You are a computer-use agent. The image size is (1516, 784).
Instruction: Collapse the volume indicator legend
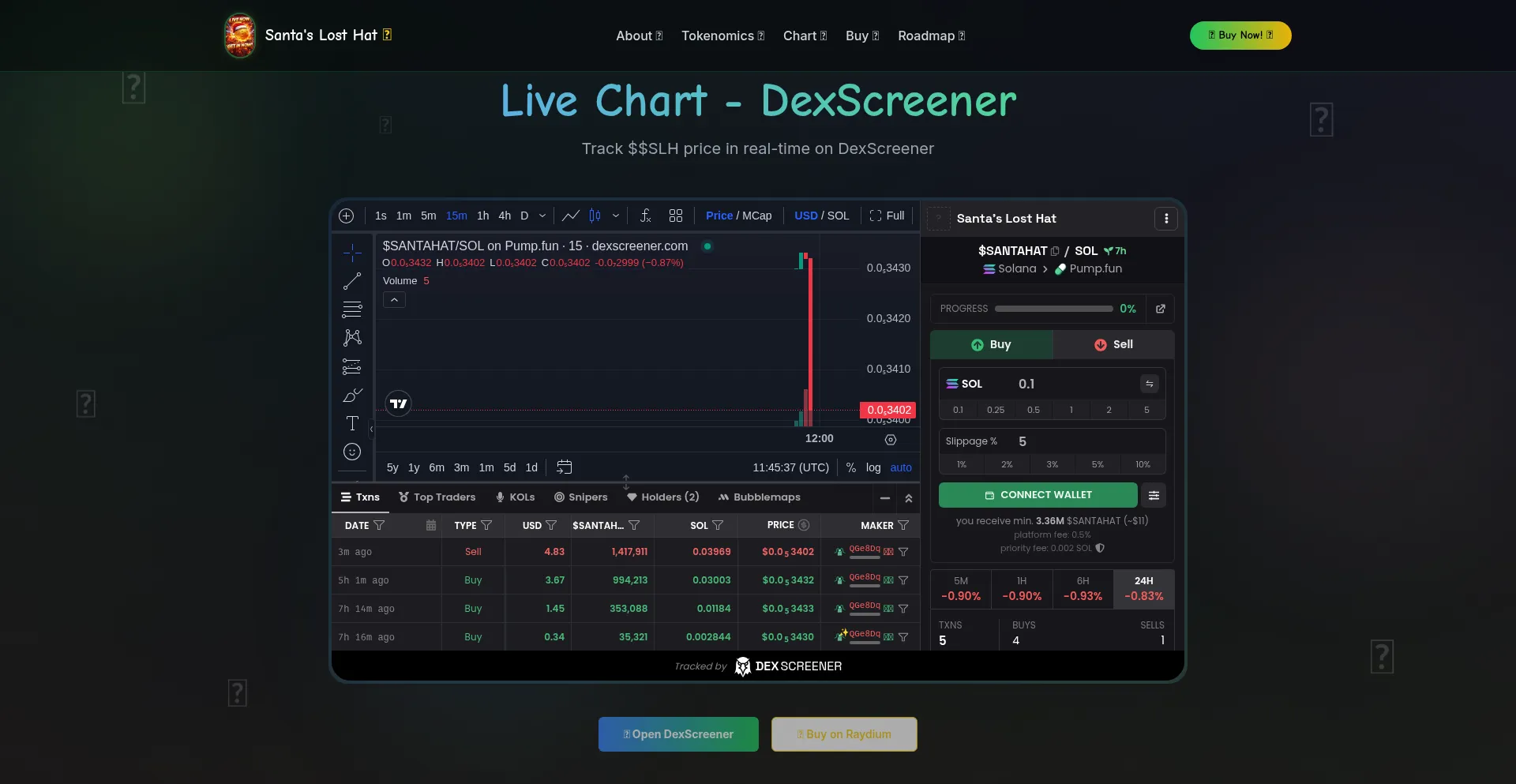[x=393, y=300]
